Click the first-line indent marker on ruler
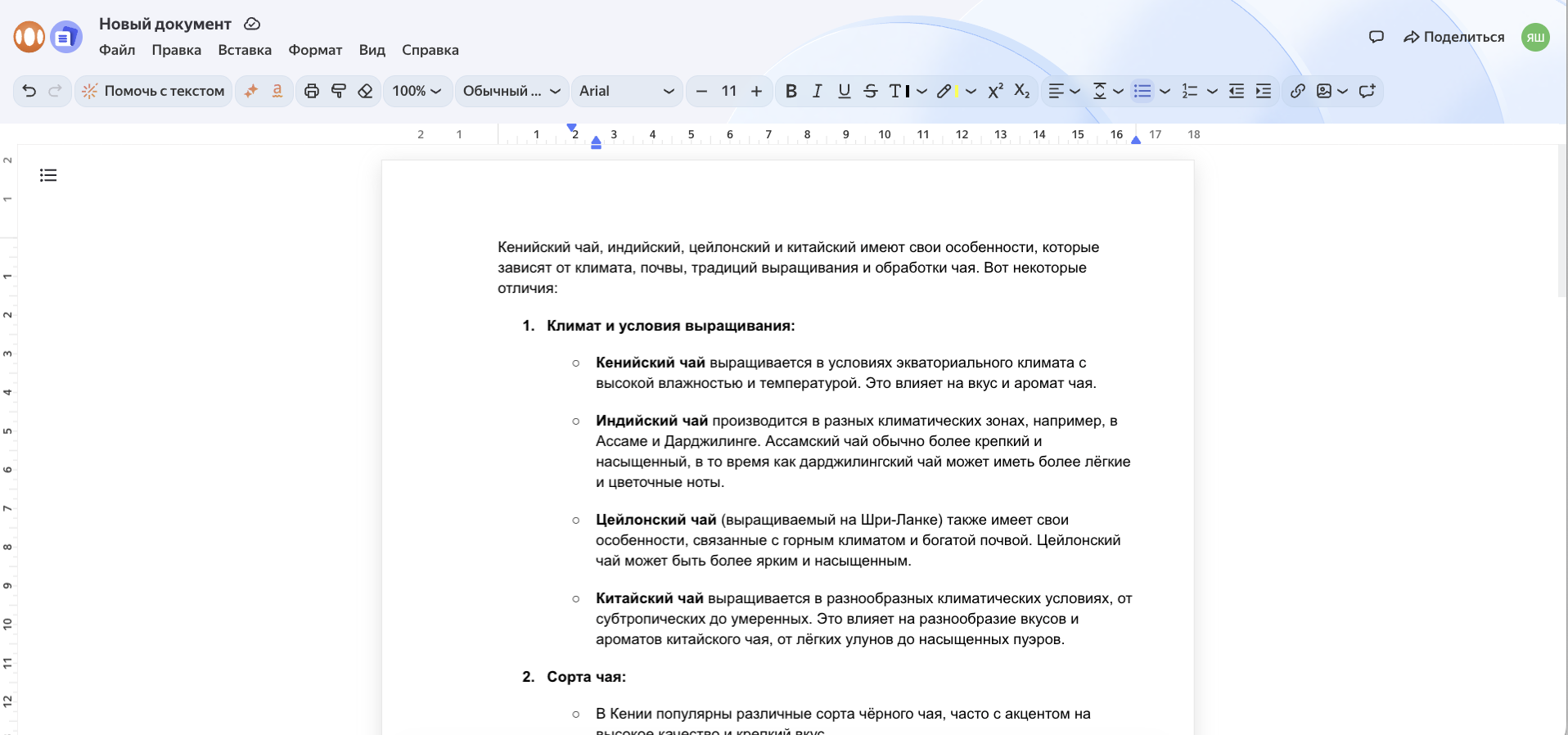1568x735 pixels. click(572, 128)
